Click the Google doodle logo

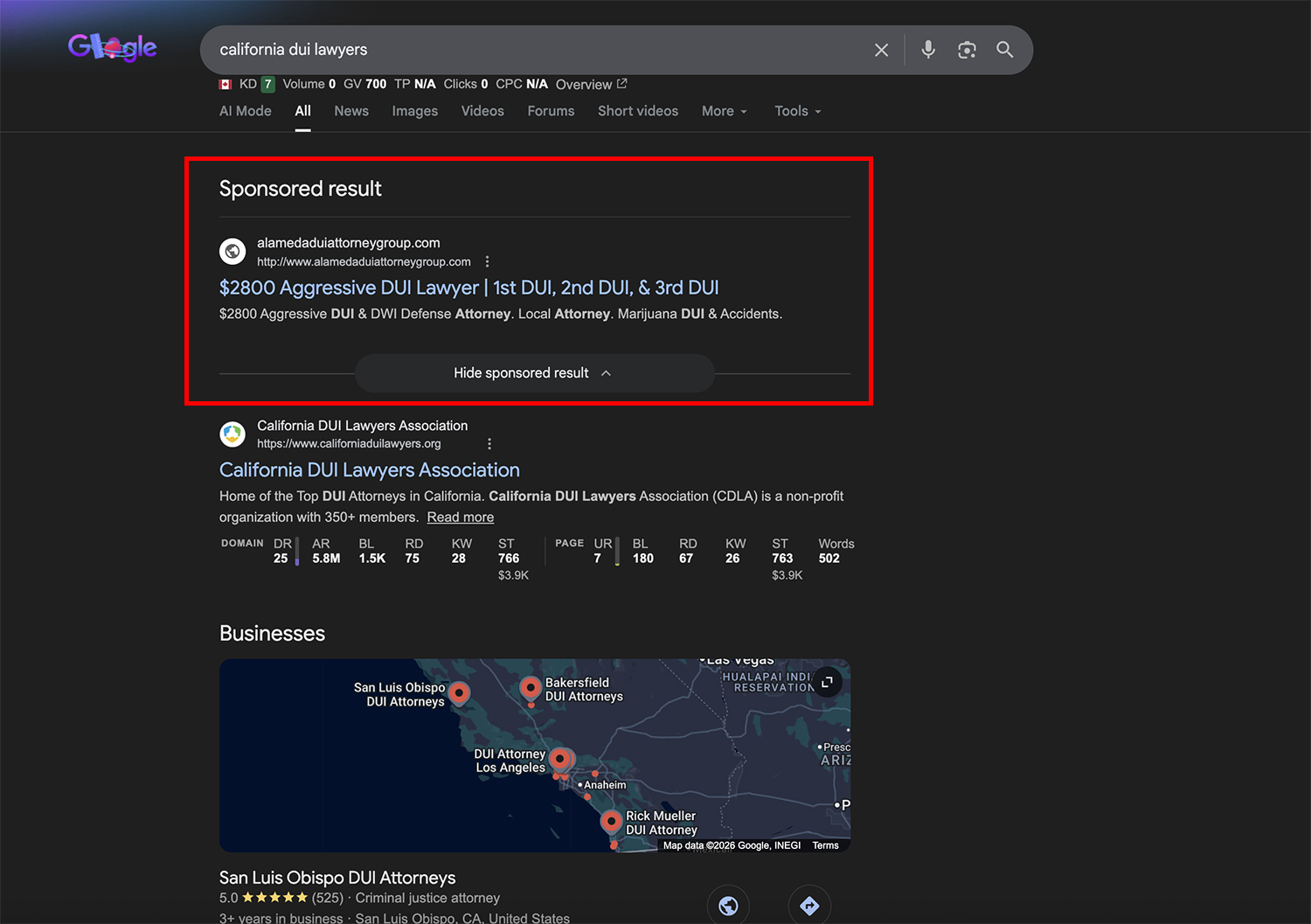(x=112, y=47)
